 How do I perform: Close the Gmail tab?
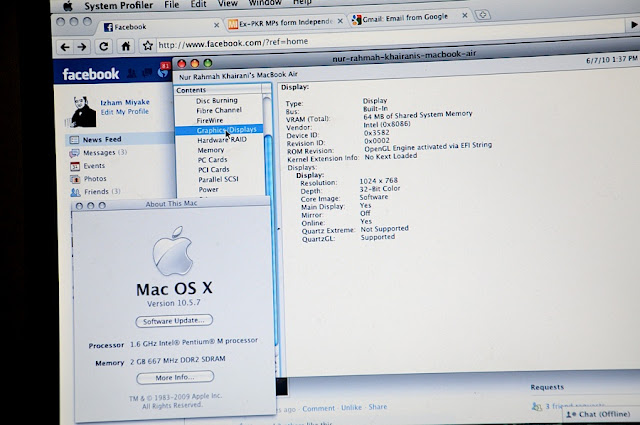464,16
